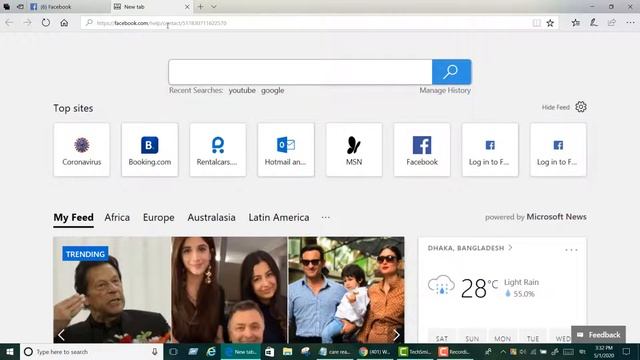
Task: Set these tabs aside icon
Action: pyautogui.click(x=20, y=7)
